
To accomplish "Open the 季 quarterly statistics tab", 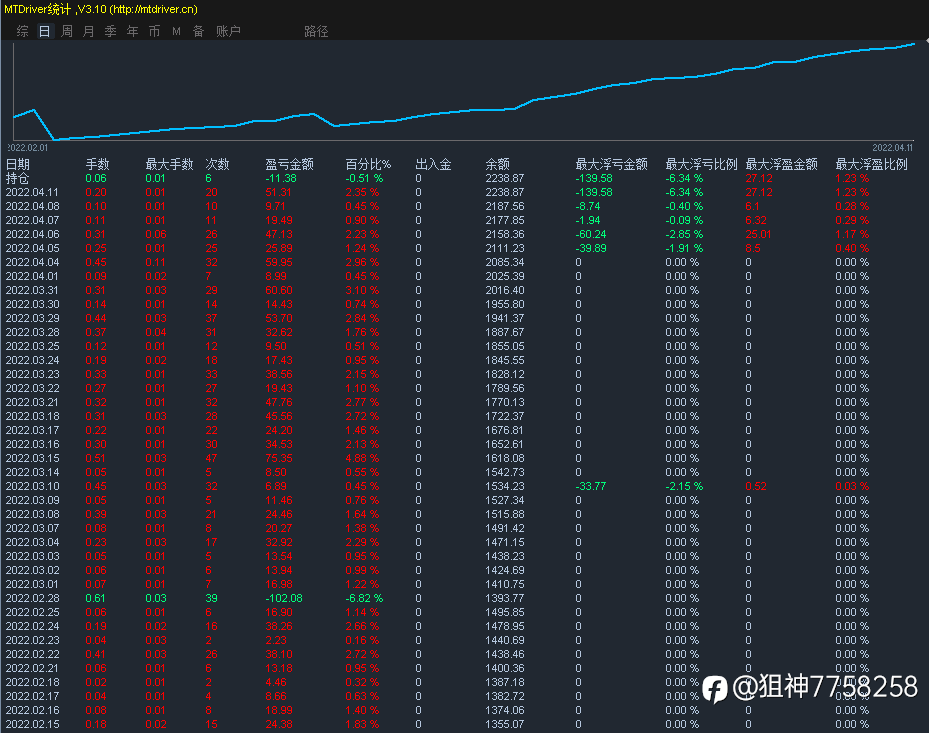I will (111, 31).
